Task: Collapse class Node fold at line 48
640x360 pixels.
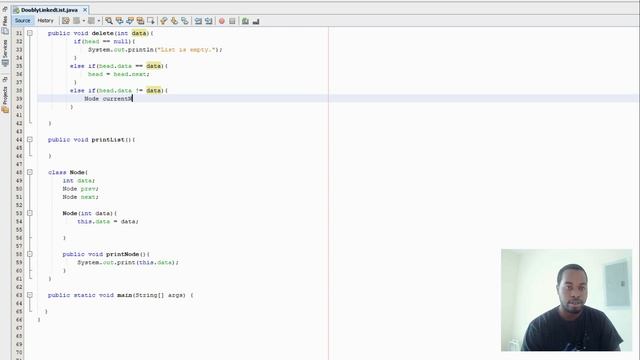Action: pyautogui.click(x=30, y=172)
